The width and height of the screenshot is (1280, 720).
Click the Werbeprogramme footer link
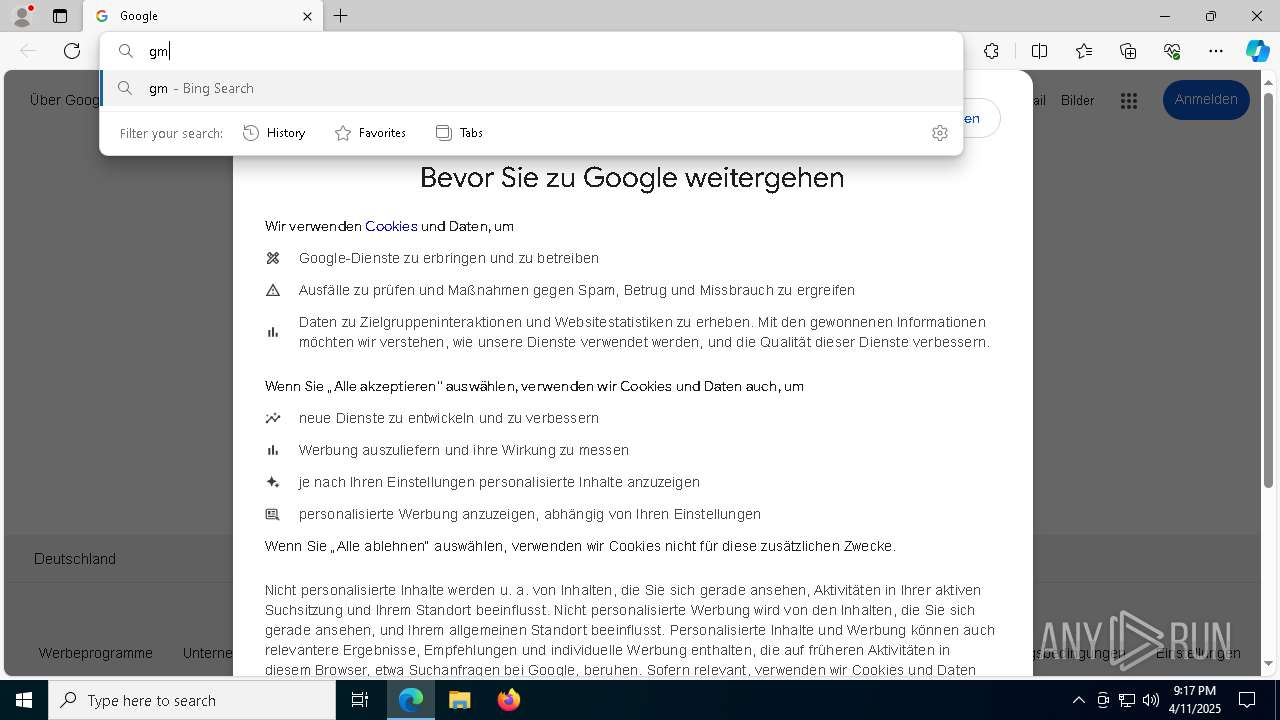pos(96,653)
